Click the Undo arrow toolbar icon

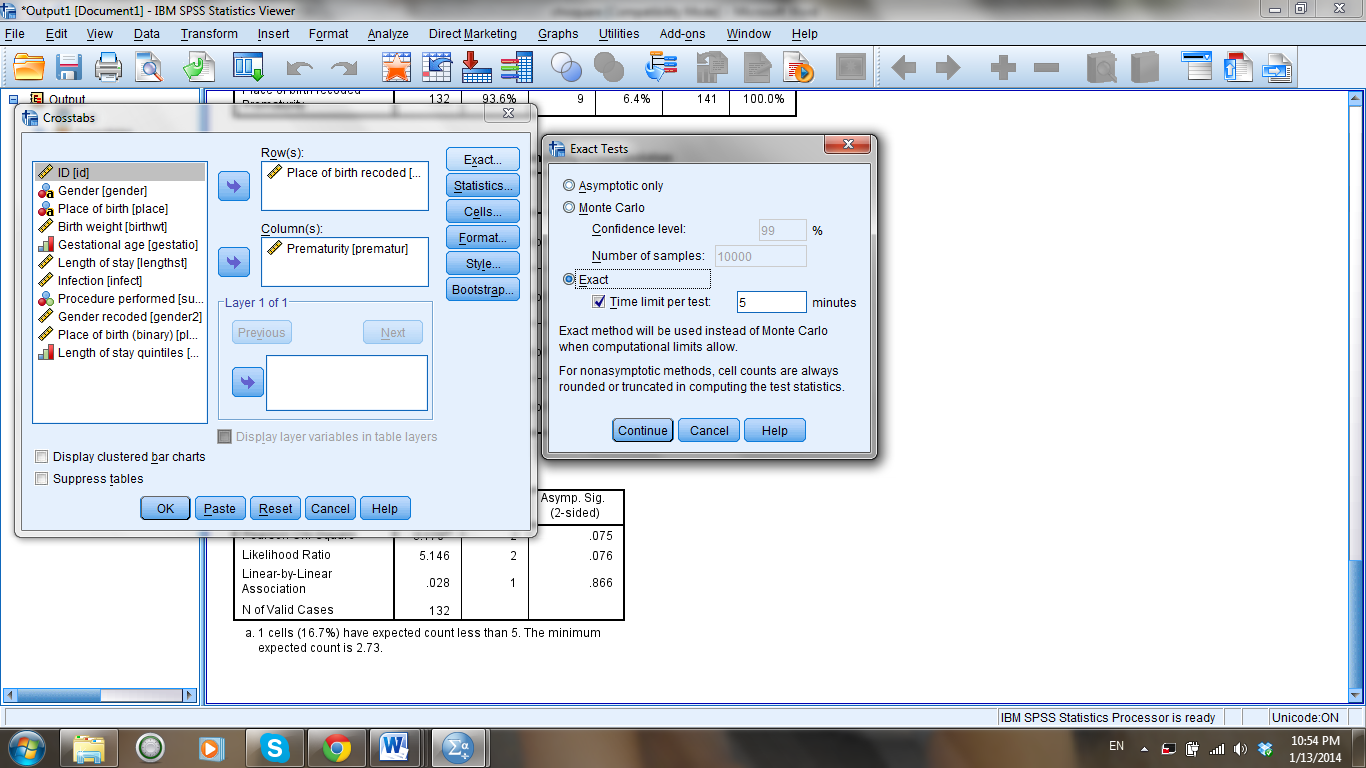(300, 68)
